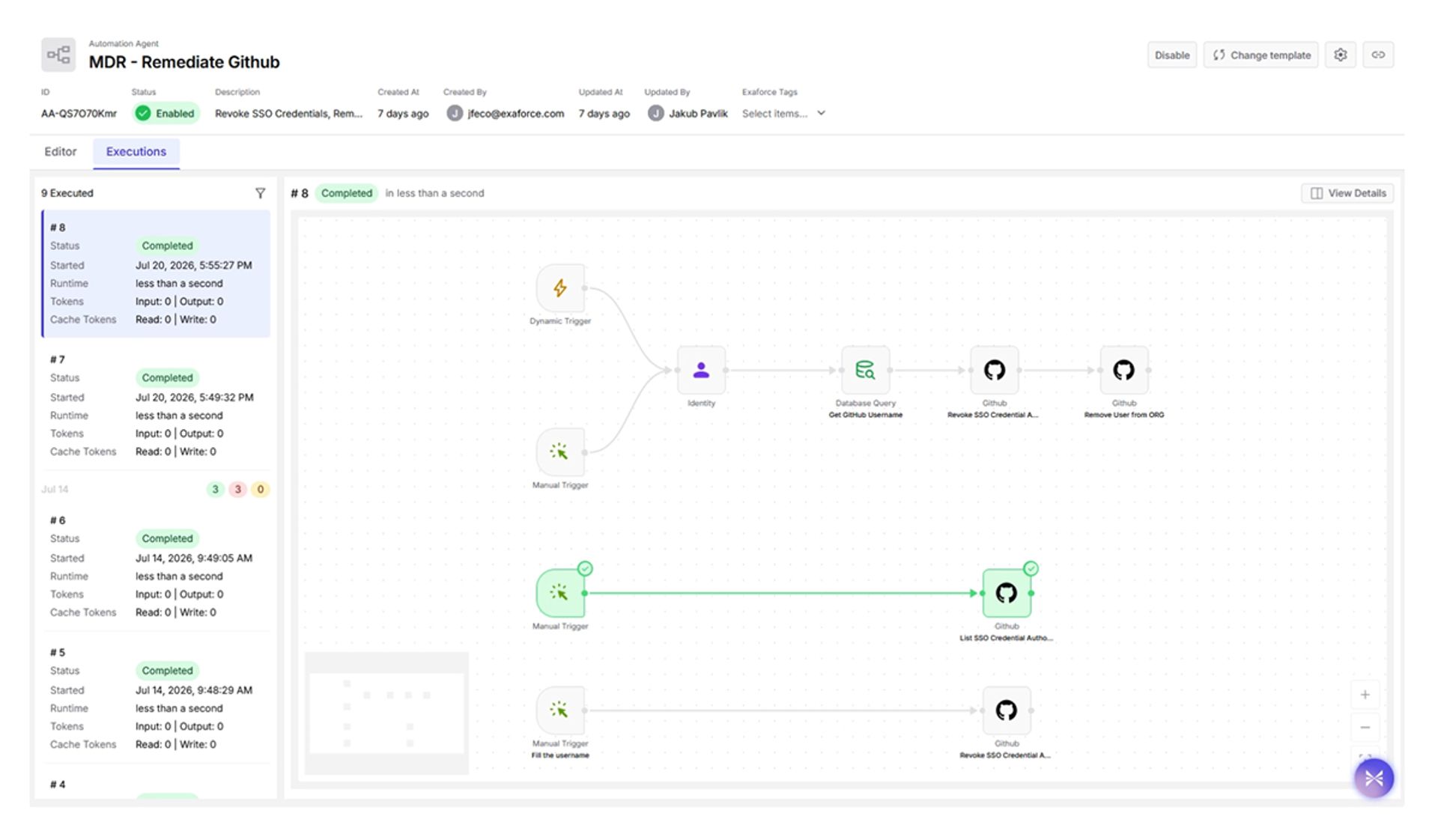The image size is (1438, 840).
Task: Click the green 3 count badge
Action: [x=215, y=490]
